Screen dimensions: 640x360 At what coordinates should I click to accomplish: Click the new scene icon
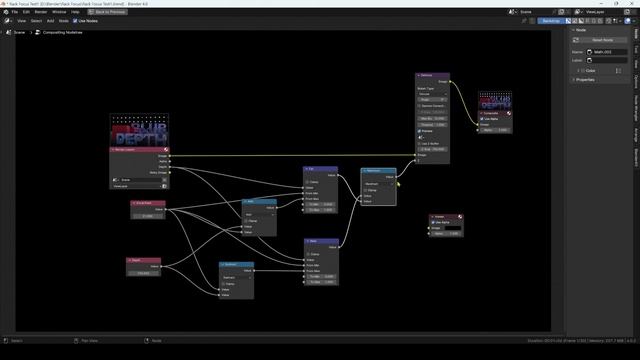point(561,12)
